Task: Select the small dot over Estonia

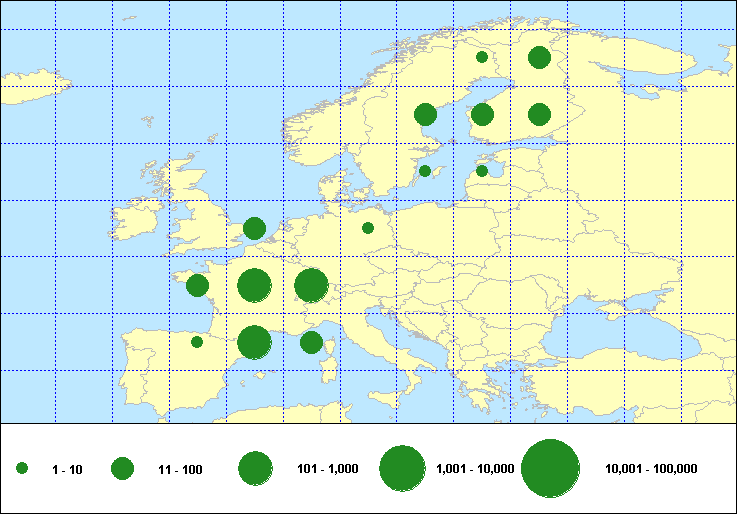Action: [482, 171]
